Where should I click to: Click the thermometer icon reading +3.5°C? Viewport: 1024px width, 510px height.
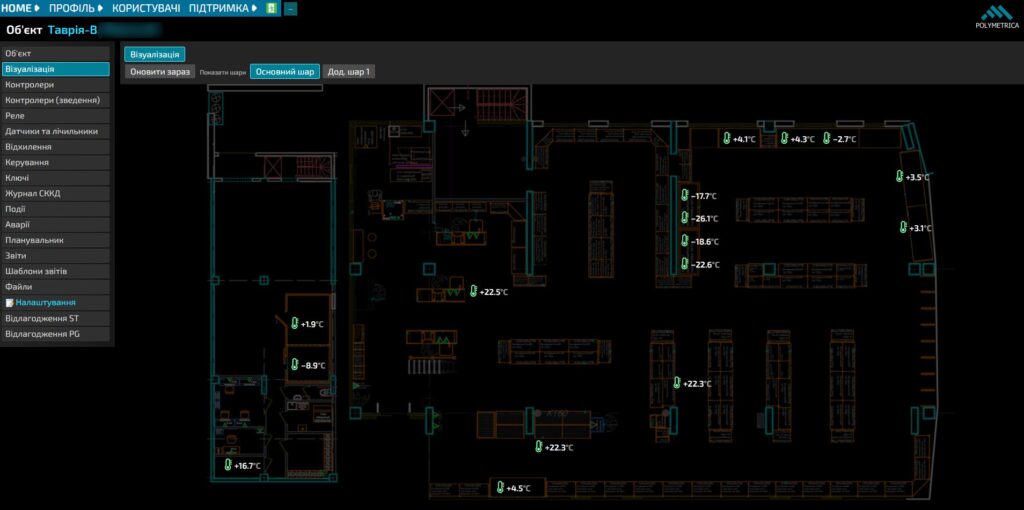point(899,176)
